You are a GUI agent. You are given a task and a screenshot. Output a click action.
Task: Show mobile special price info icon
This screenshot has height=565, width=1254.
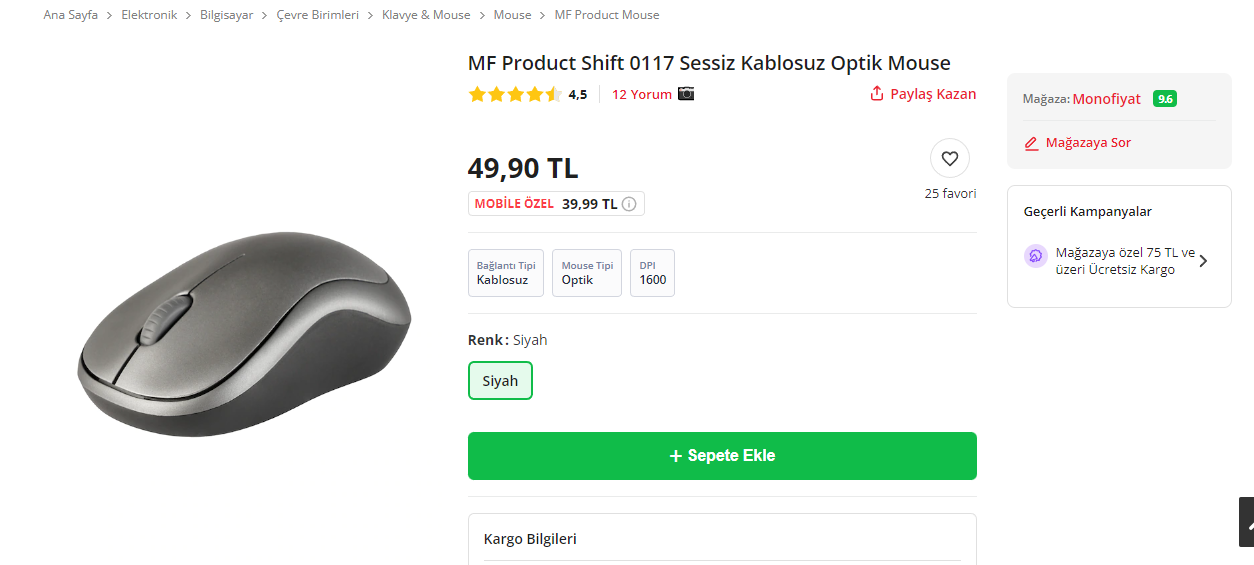pyautogui.click(x=629, y=204)
